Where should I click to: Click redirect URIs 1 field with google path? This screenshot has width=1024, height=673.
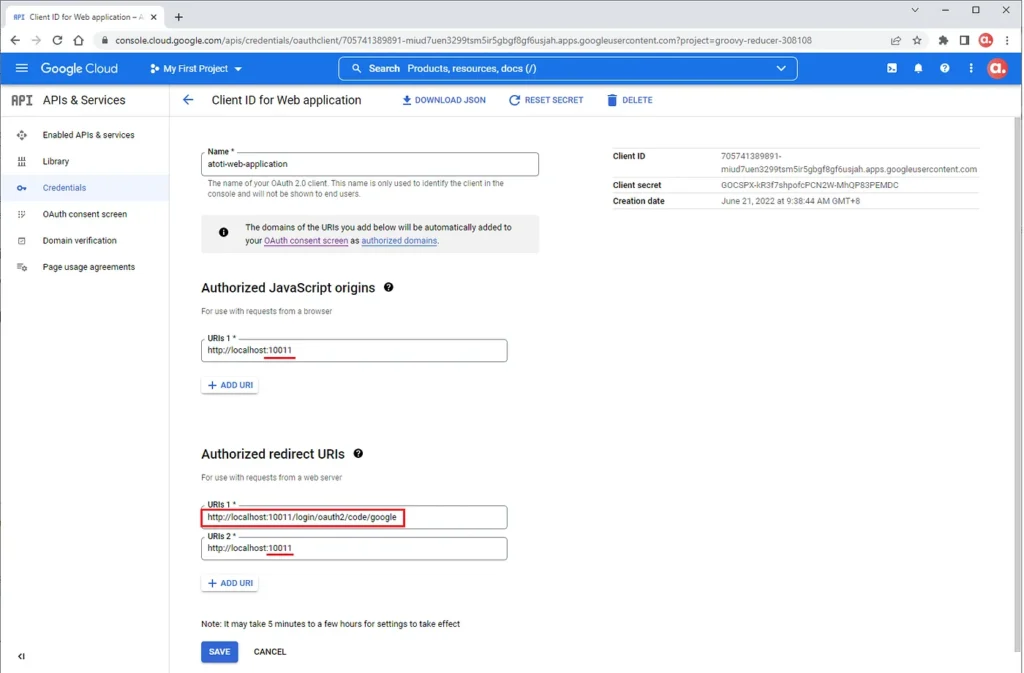[354, 517]
